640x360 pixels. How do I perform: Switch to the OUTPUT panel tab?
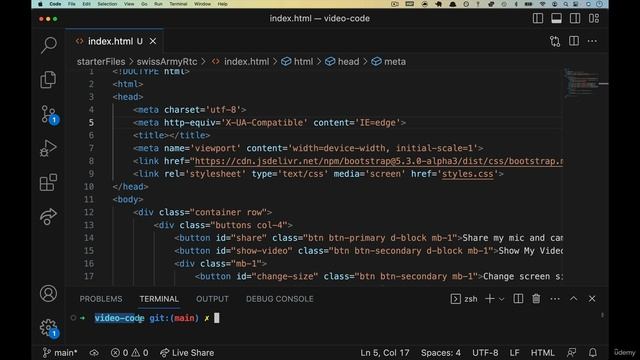212,299
